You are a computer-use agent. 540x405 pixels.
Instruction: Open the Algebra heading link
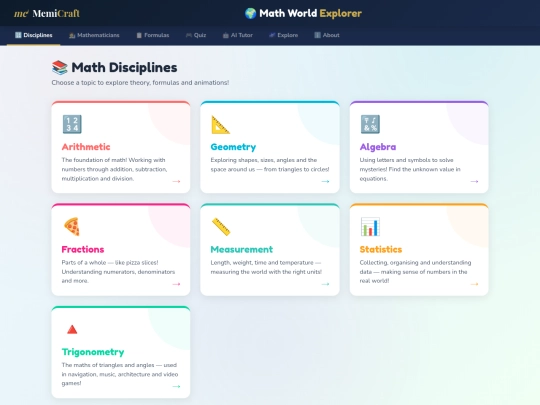pos(378,147)
